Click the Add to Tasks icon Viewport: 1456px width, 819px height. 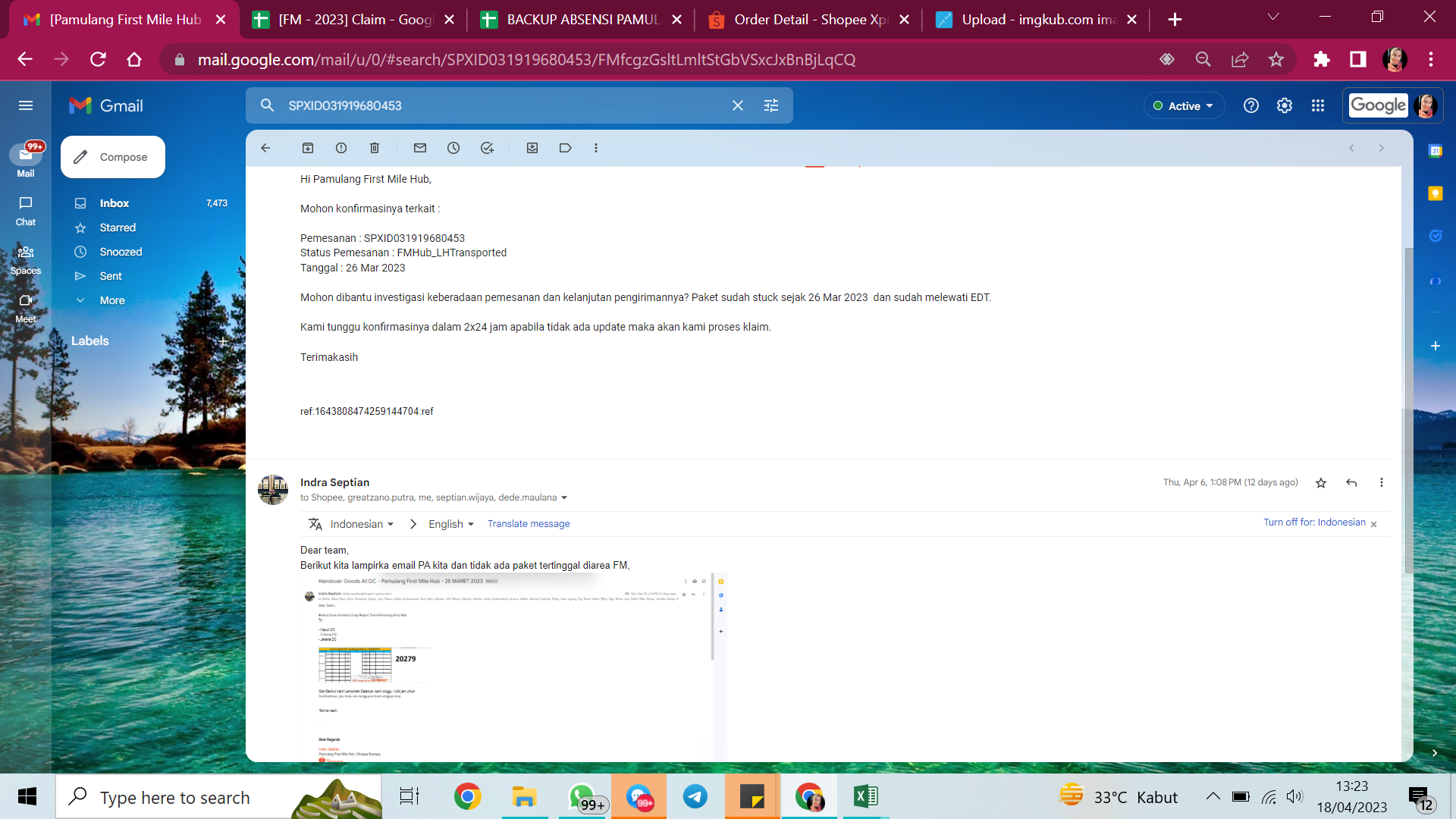click(487, 148)
